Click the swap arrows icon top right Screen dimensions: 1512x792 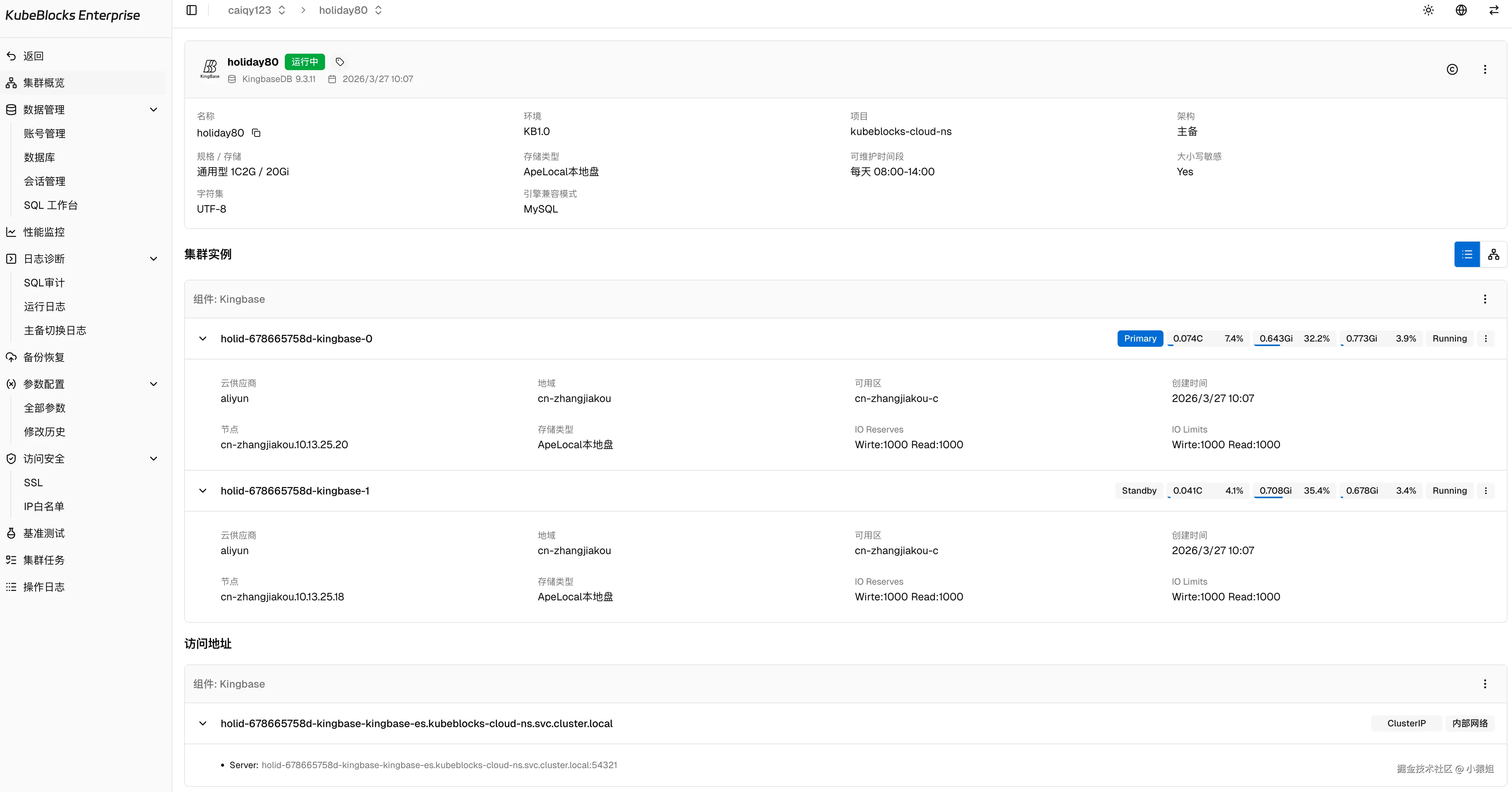[x=1493, y=10]
